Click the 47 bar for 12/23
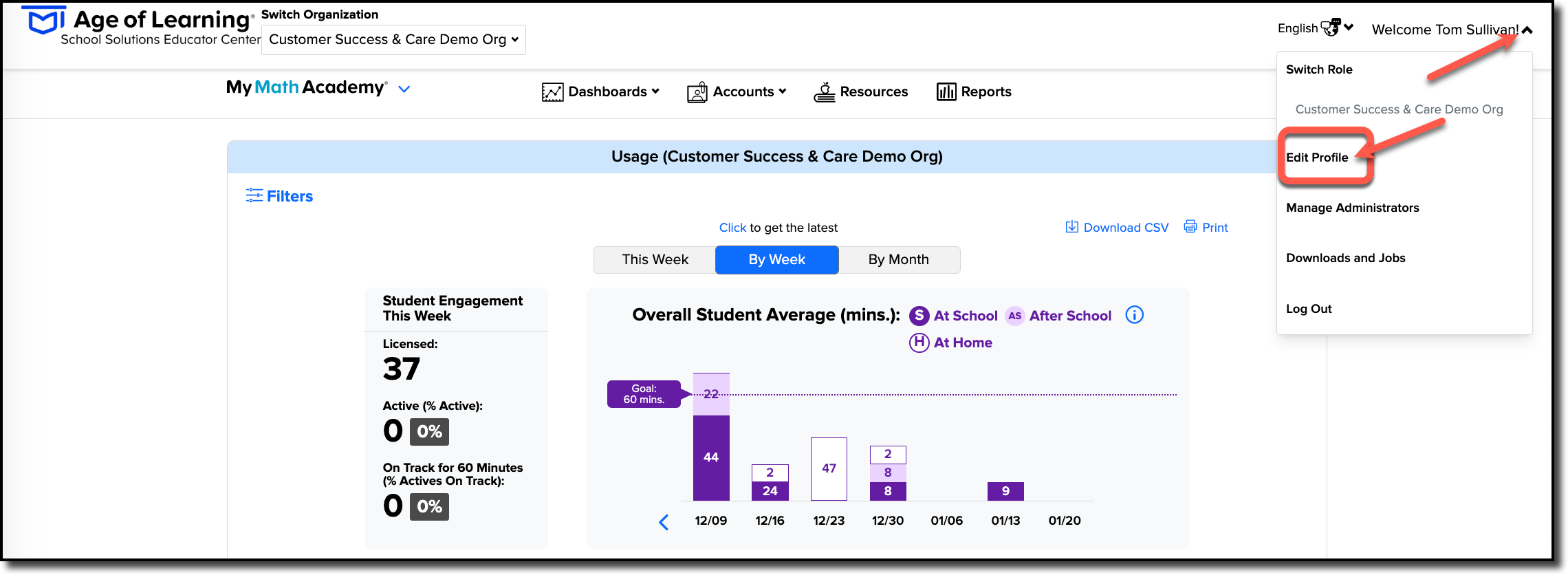The height and width of the screenshot is (575, 1568). click(829, 469)
